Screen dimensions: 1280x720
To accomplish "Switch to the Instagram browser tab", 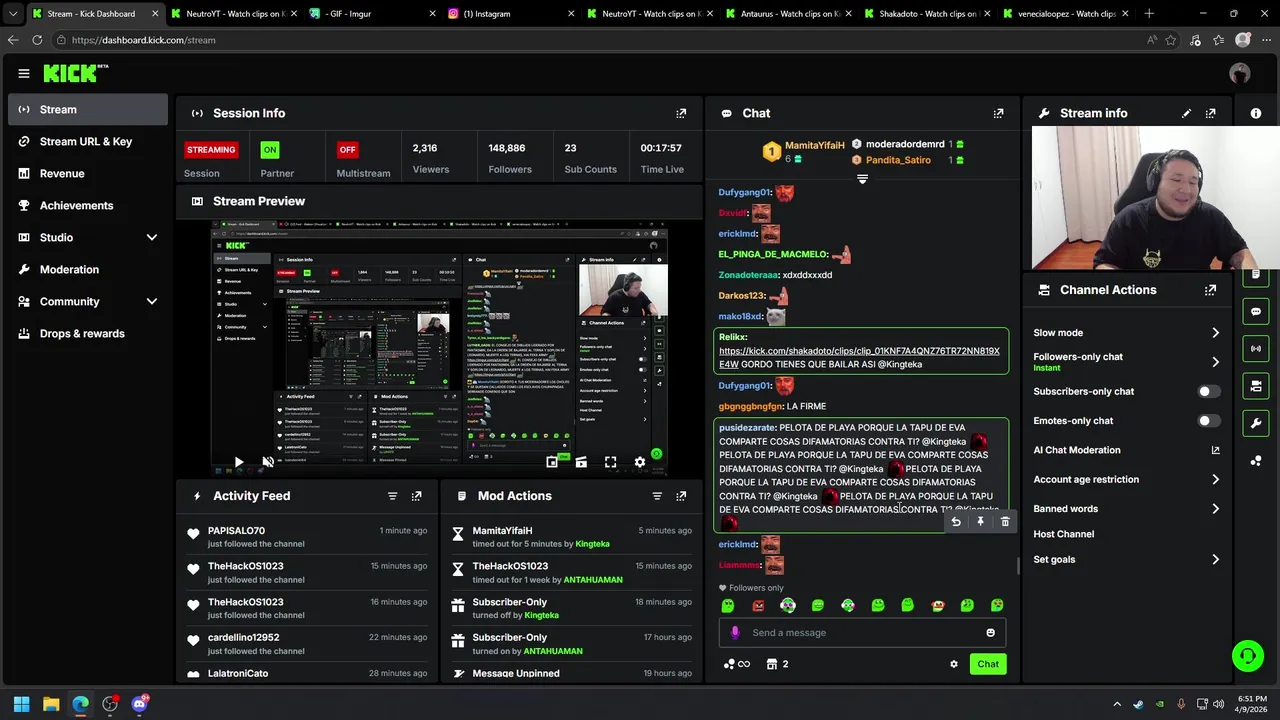I will click(510, 14).
